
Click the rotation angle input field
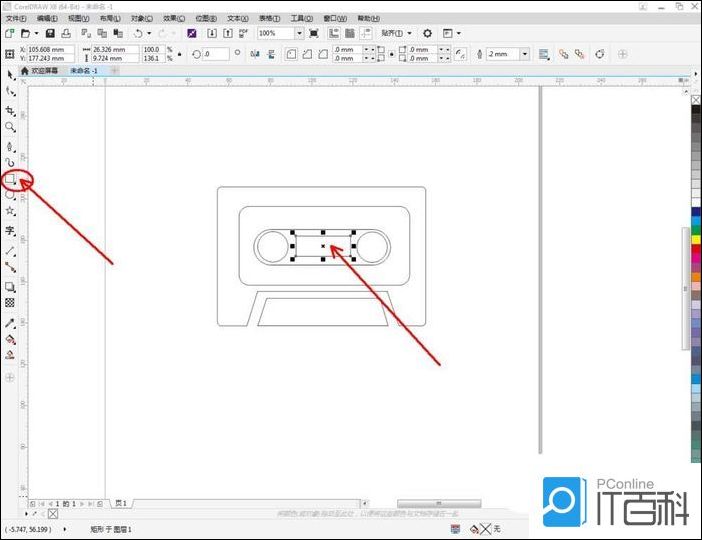[216, 53]
